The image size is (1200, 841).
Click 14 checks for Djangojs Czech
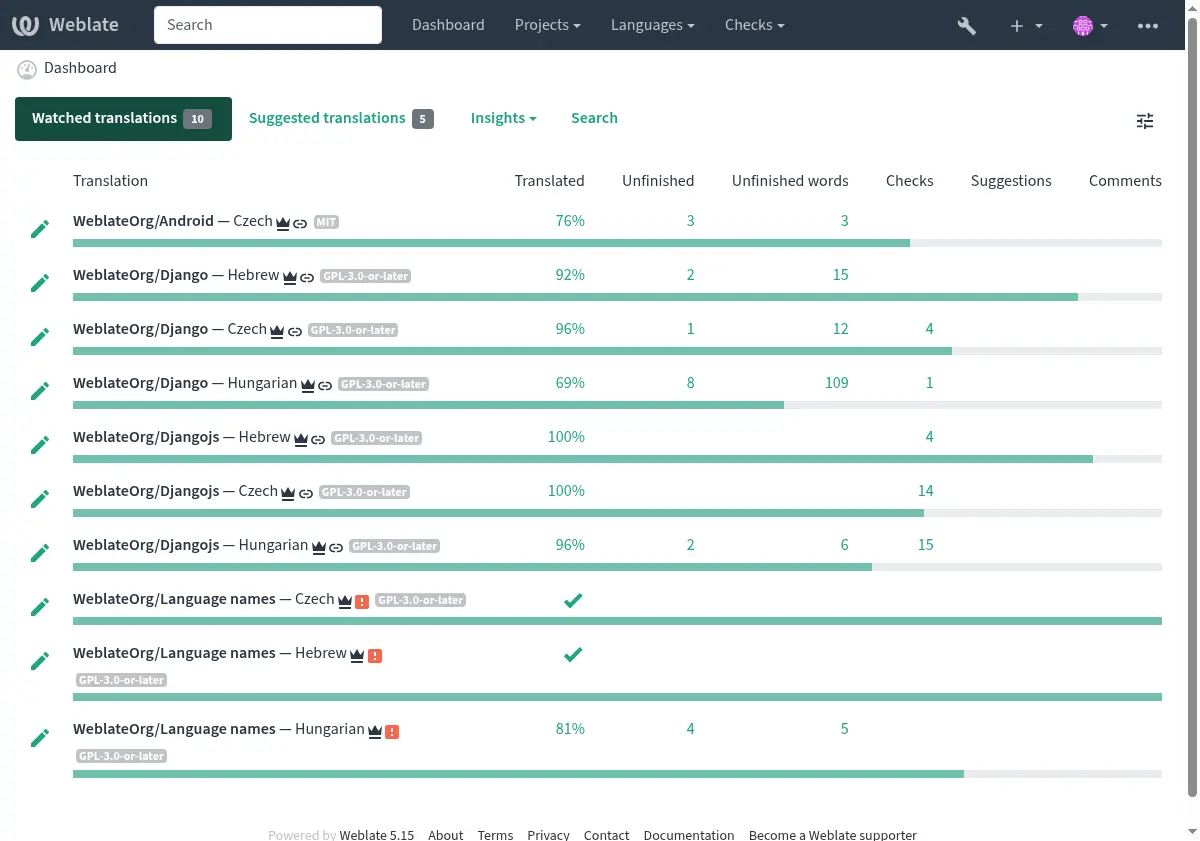[925, 491]
